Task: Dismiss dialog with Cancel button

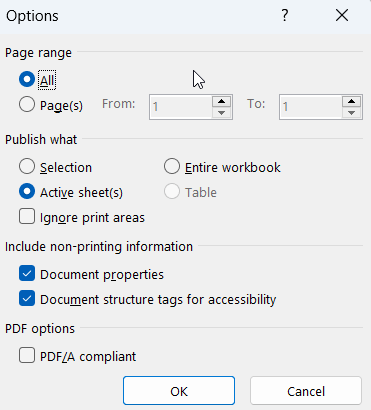Action: coord(306,391)
